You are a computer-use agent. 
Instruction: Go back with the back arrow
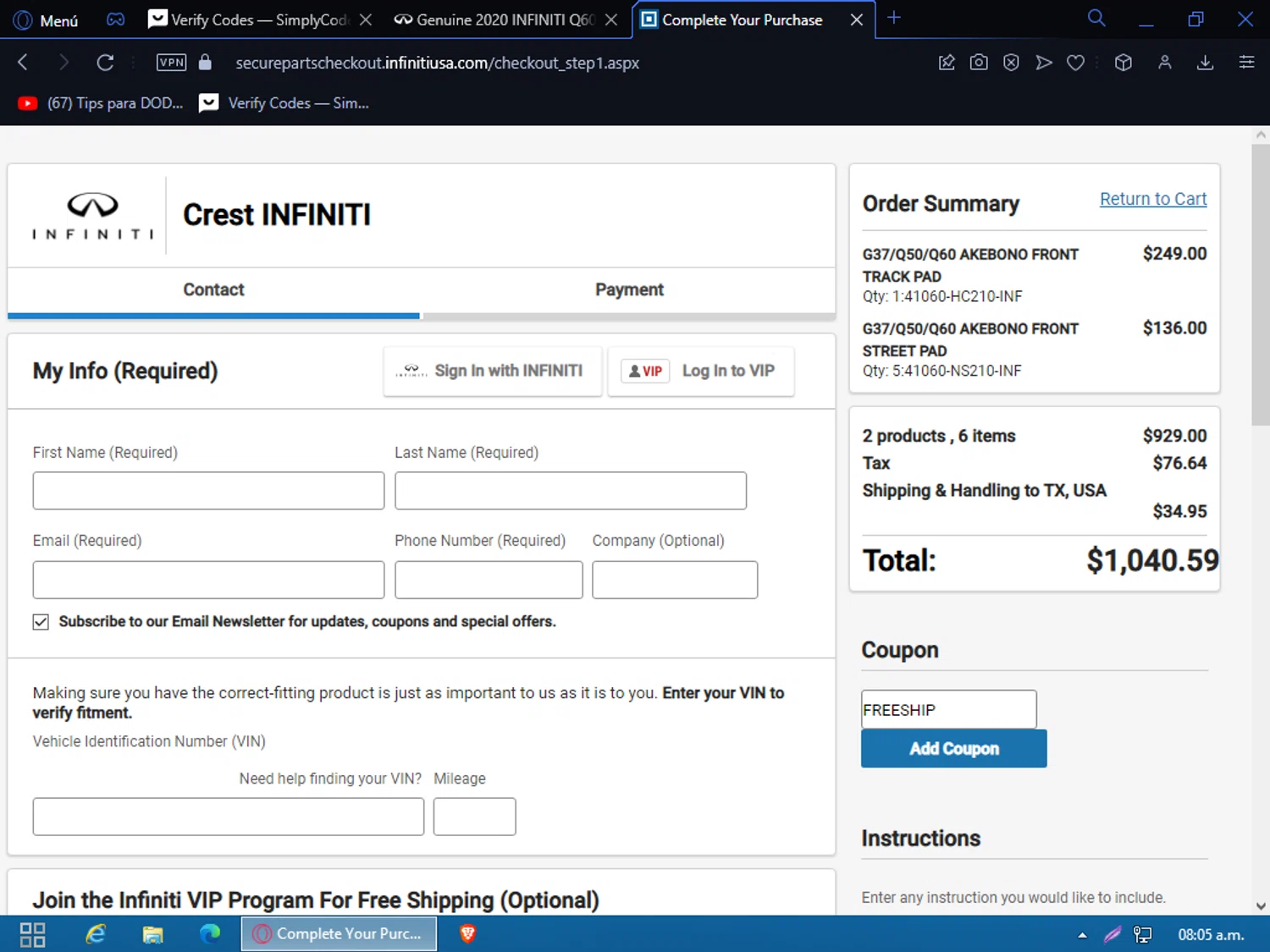click(23, 63)
